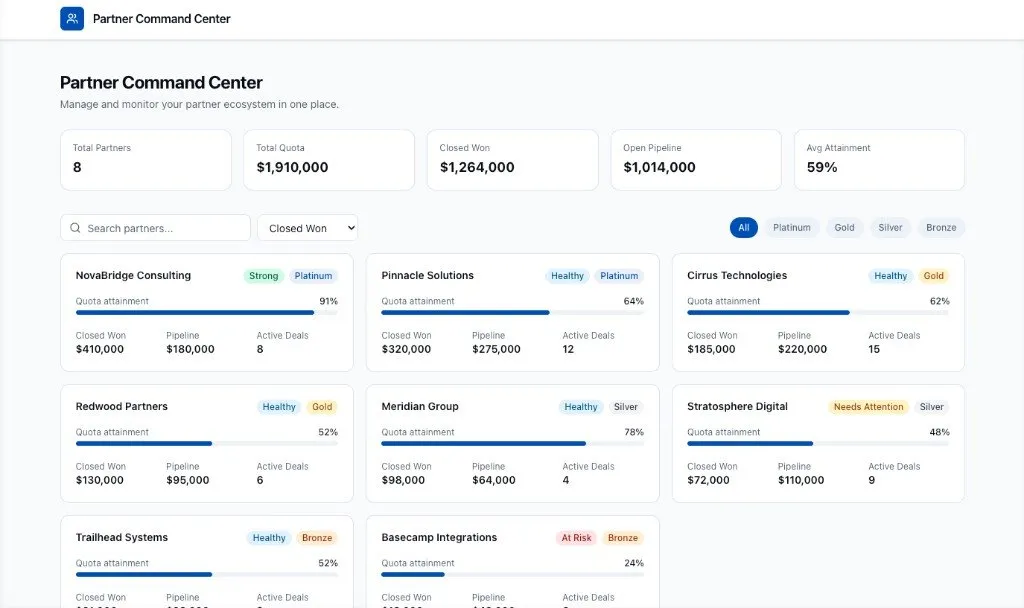Click the Silver badge on Meridian Group

pos(626,407)
